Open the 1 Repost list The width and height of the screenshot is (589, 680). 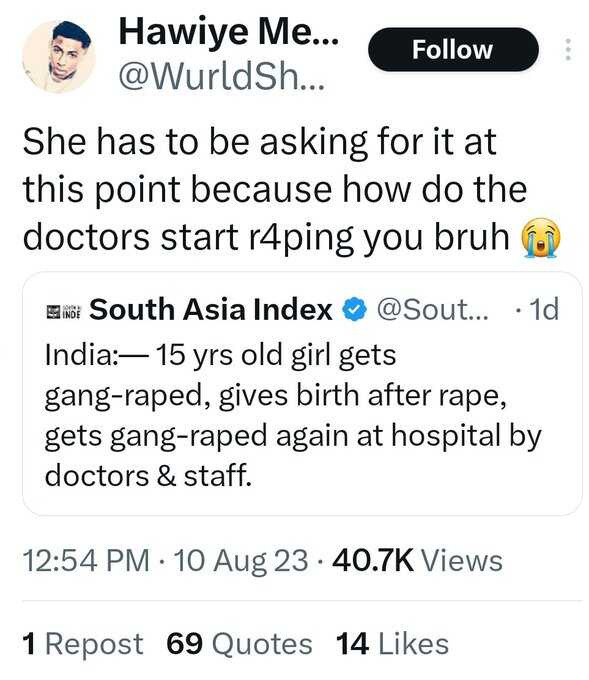pos(83,644)
